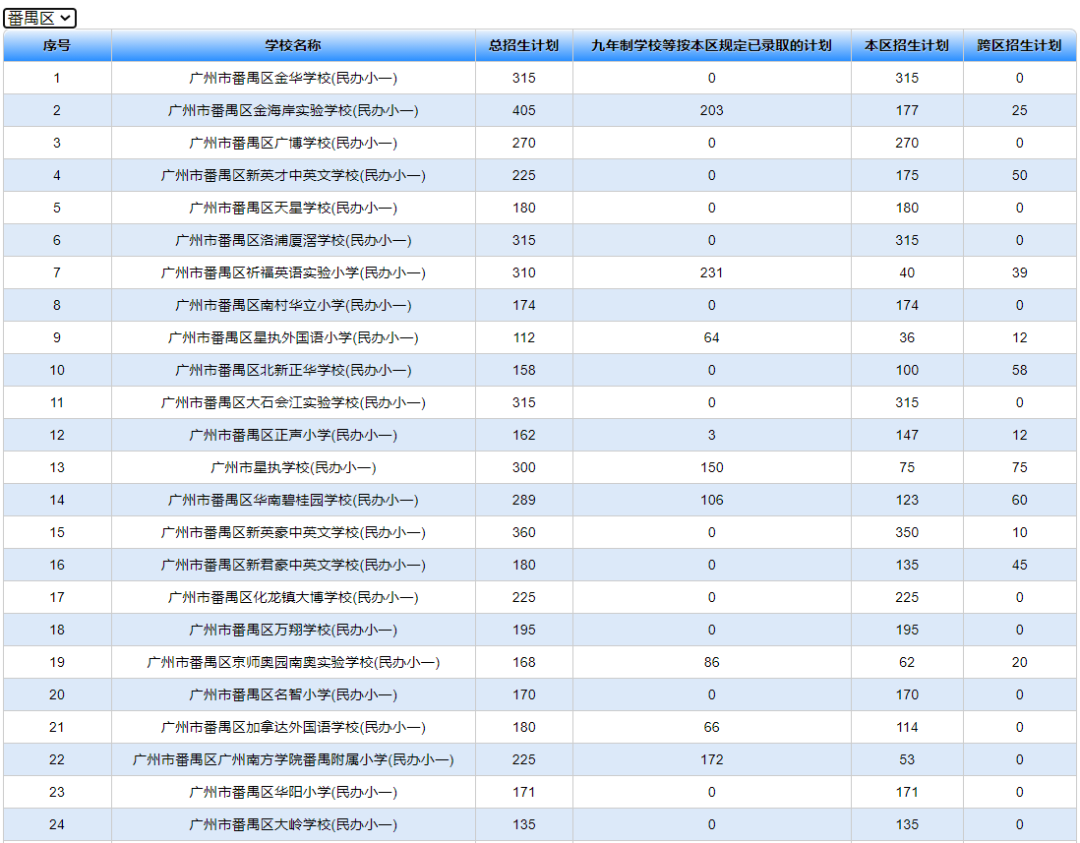The width and height of the screenshot is (1080, 843).
Task: Click total plan 112 for 星执外国语小学
Action: [523, 337]
